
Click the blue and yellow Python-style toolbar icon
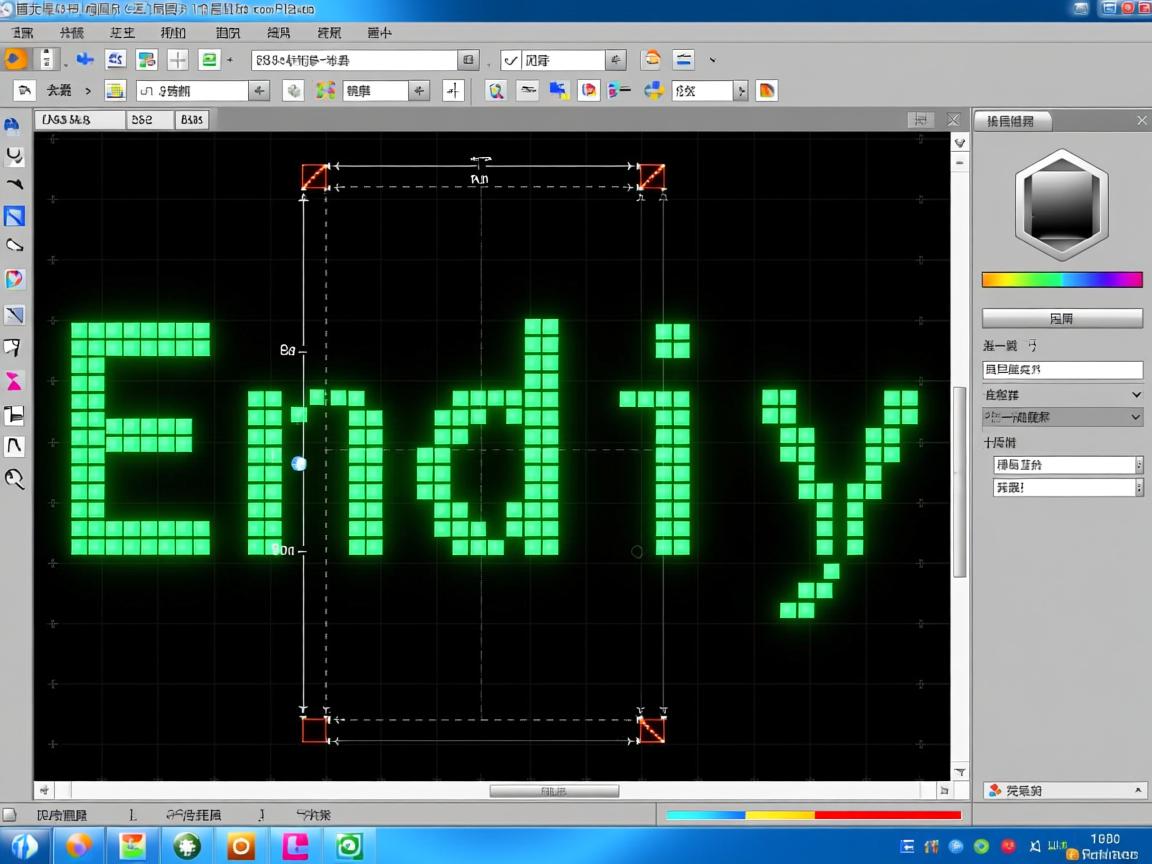coord(654,91)
